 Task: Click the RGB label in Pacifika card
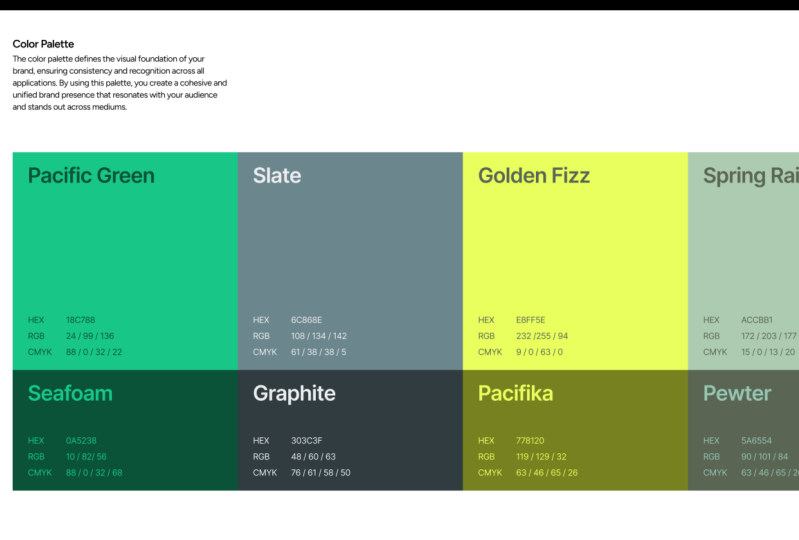[486, 456]
